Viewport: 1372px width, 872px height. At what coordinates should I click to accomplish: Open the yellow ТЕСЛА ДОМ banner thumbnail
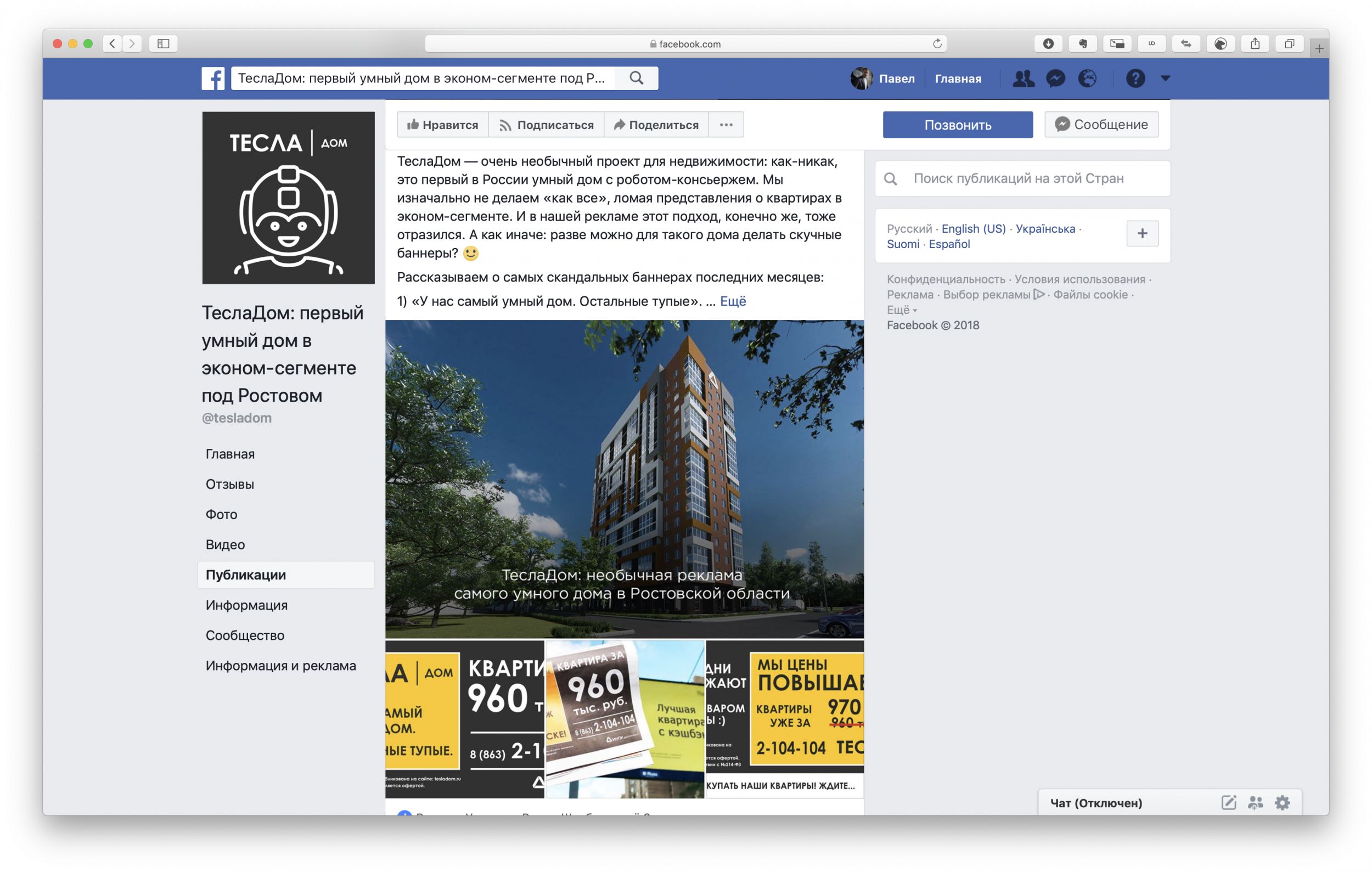coord(464,719)
